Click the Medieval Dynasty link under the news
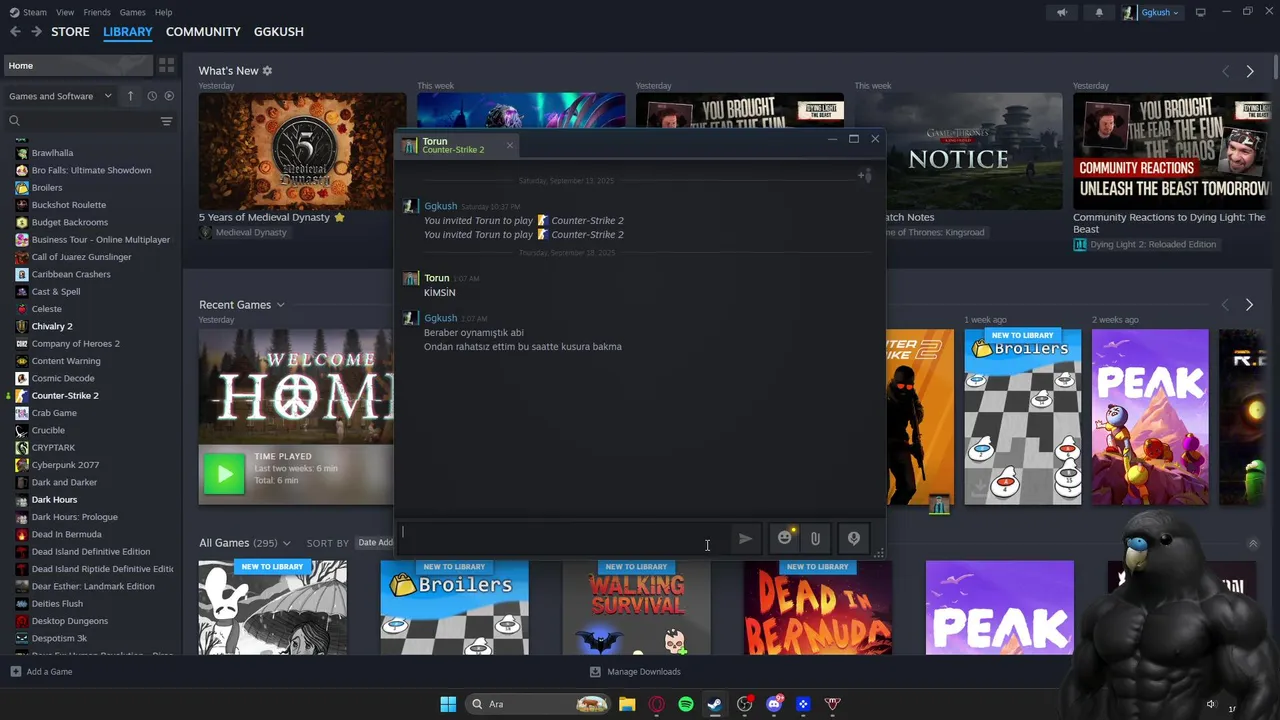This screenshot has height=720, width=1280. coord(251,232)
